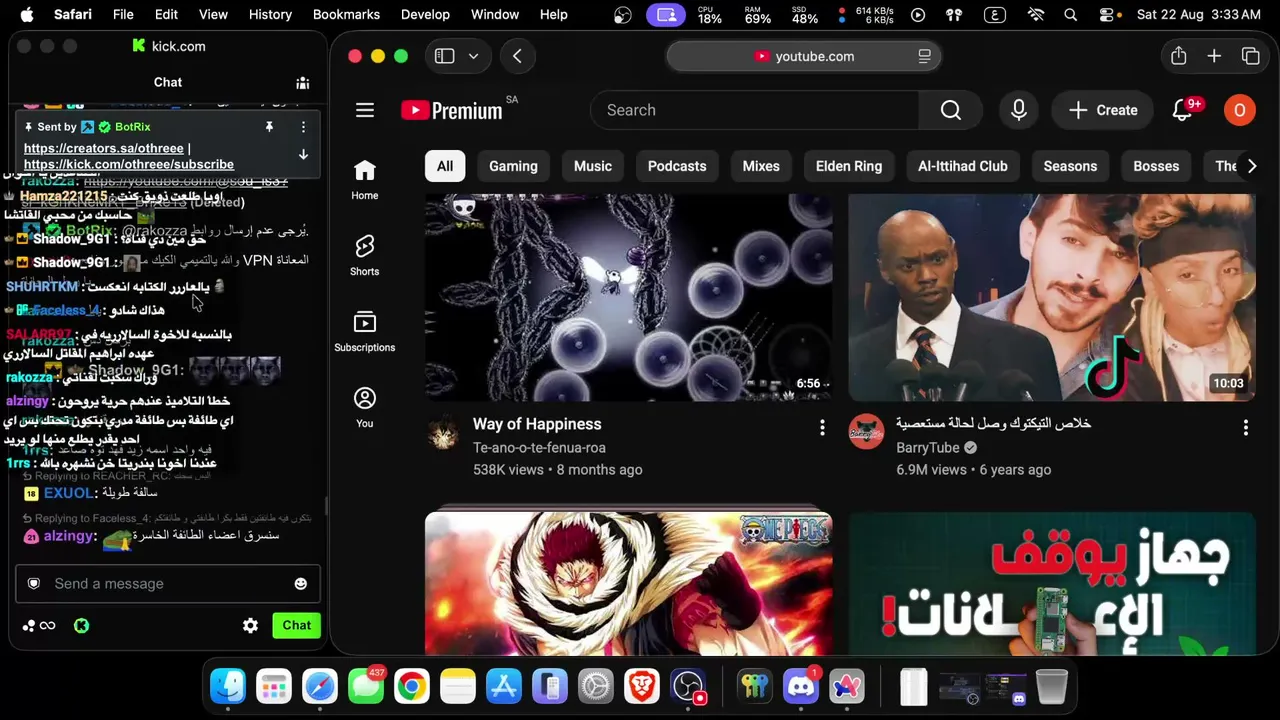Click the Te-ano-o-te-fenua-roa channel name
This screenshot has width=1280, height=720.
point(539,448)
